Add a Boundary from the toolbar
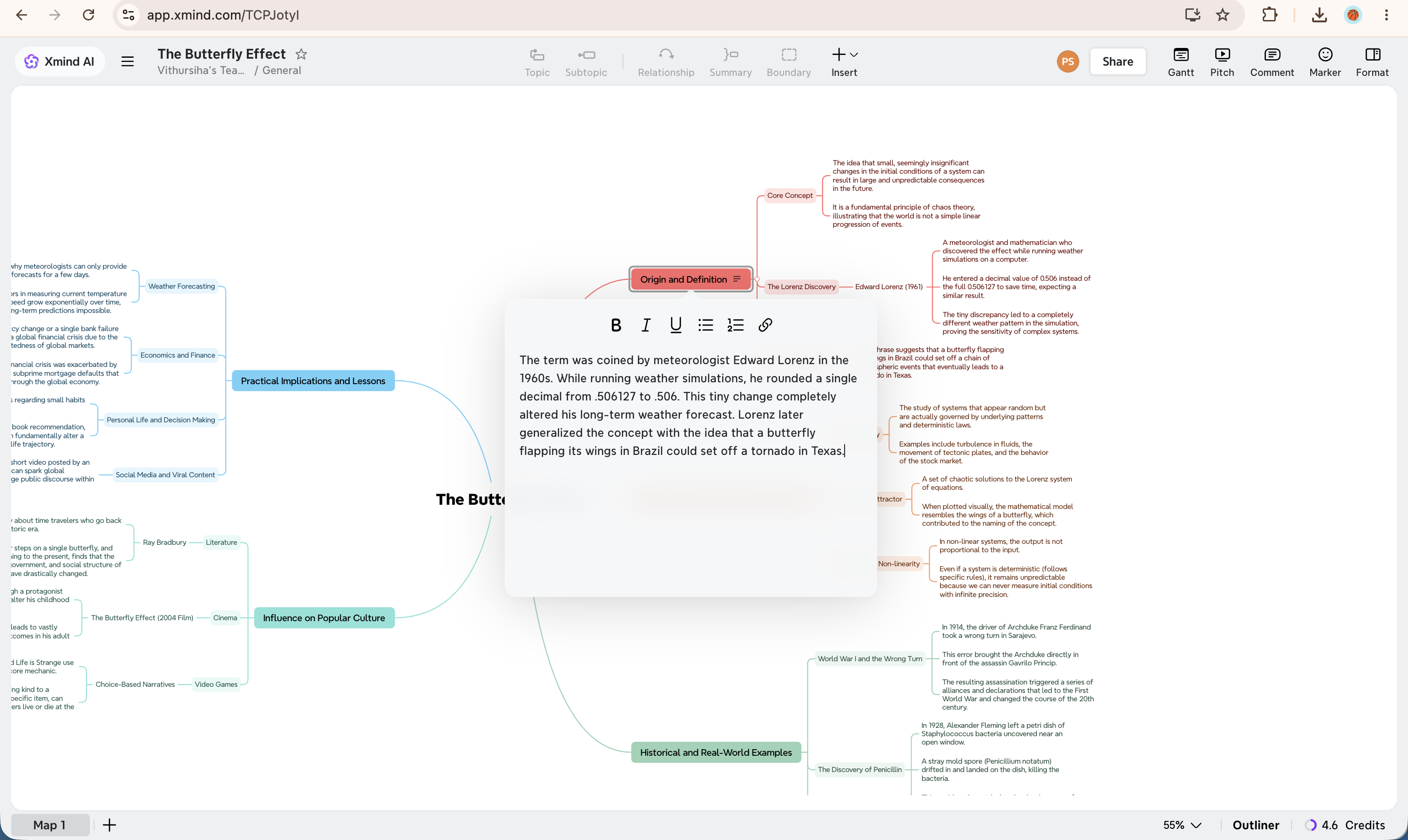Image resolution: width=1408 pixels, height=840 pixels. (789, 62)
